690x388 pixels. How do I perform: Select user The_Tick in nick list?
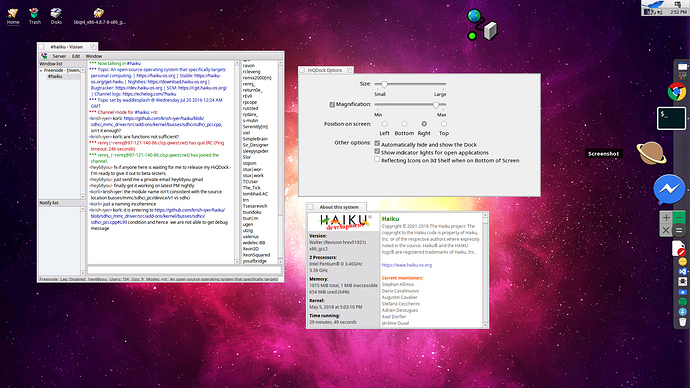[251, 187]
